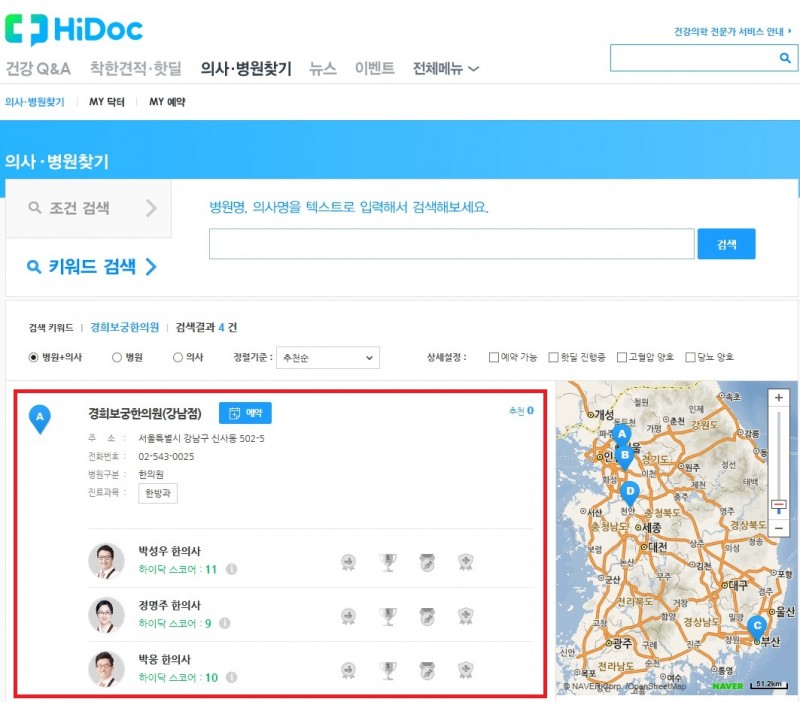Click shield badge icon in 박웅 row

point(465,670)
